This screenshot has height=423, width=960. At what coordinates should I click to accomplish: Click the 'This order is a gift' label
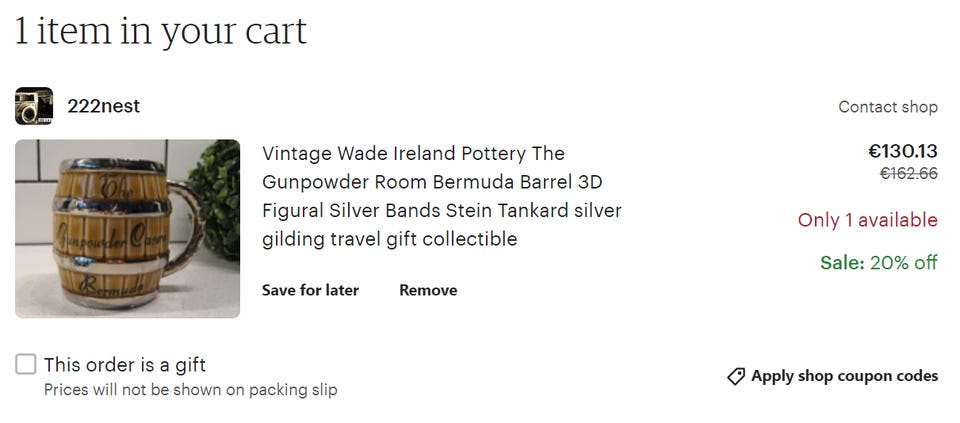point(125,365)
